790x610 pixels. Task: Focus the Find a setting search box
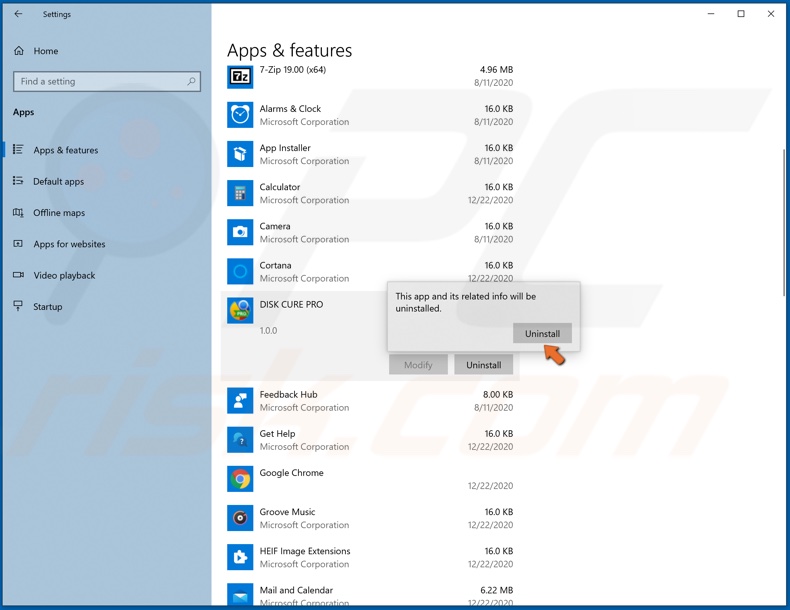pyautogui.click(x=107, y=81)
